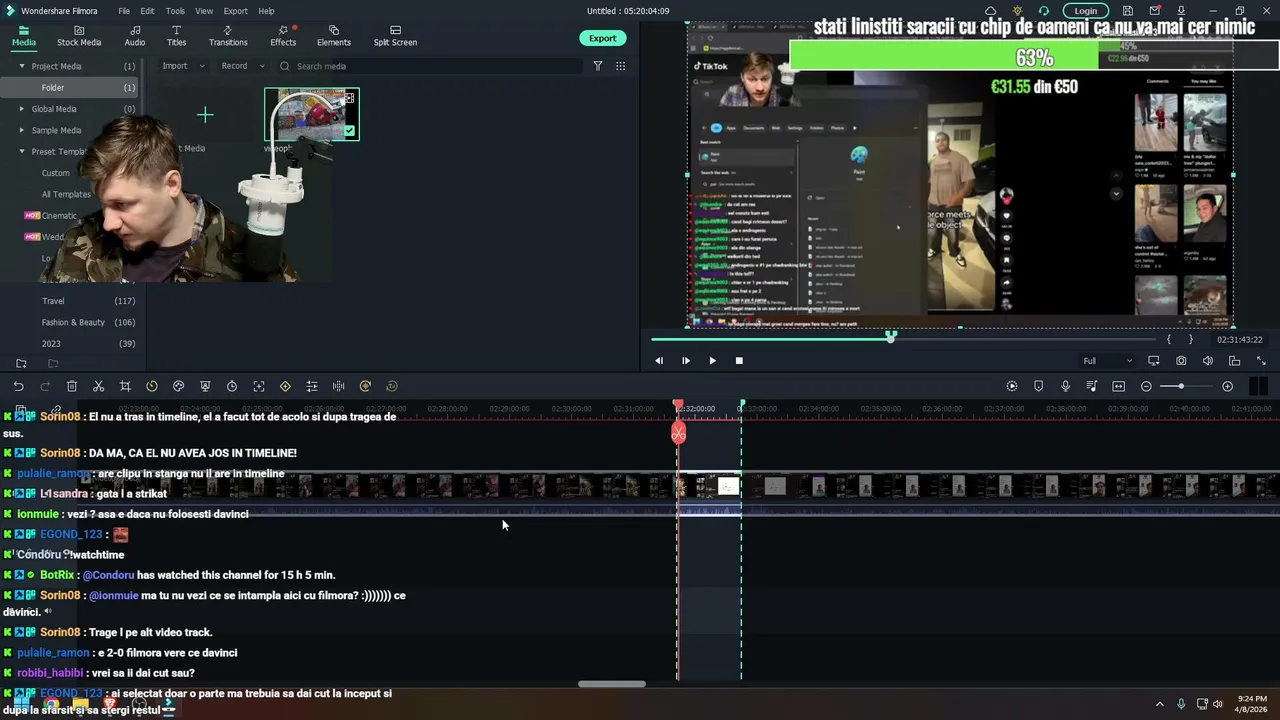
Task: Open the Adjust sliders edit tool
Action: [x=312, y=386]
